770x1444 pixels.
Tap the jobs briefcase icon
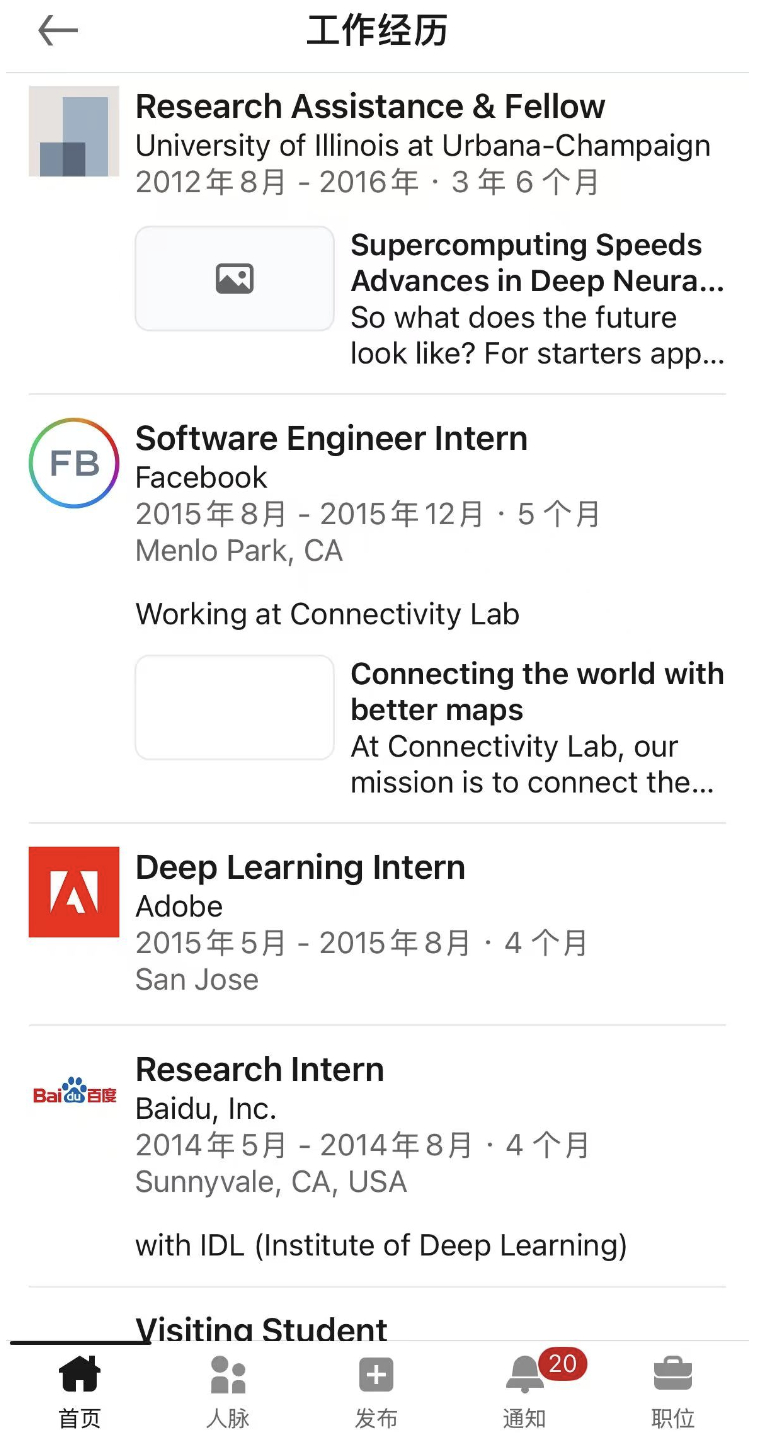coord(673,1375)
